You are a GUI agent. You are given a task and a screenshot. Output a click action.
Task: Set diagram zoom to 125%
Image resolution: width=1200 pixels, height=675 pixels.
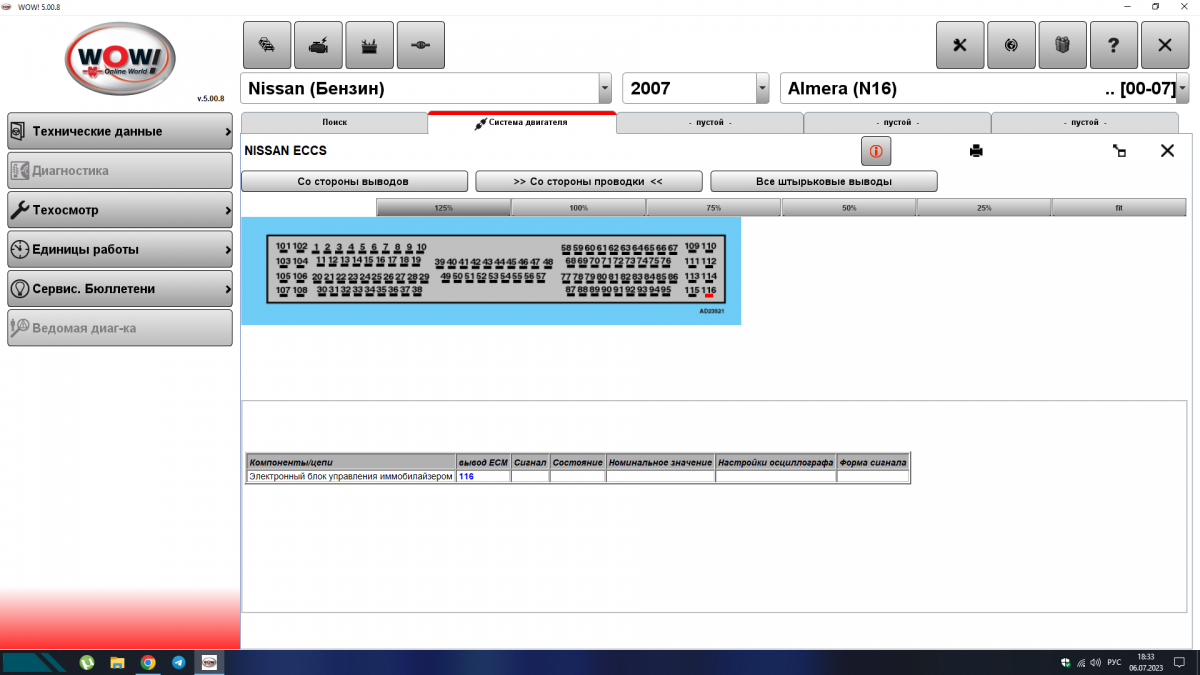(444, 208)
